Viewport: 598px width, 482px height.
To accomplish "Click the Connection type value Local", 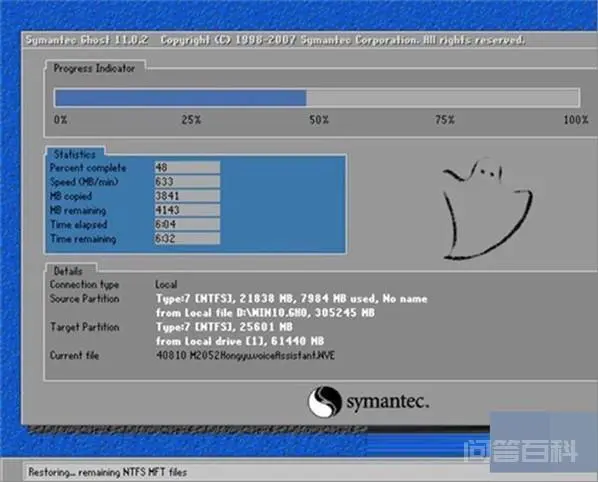I will [x=166, y=284].
